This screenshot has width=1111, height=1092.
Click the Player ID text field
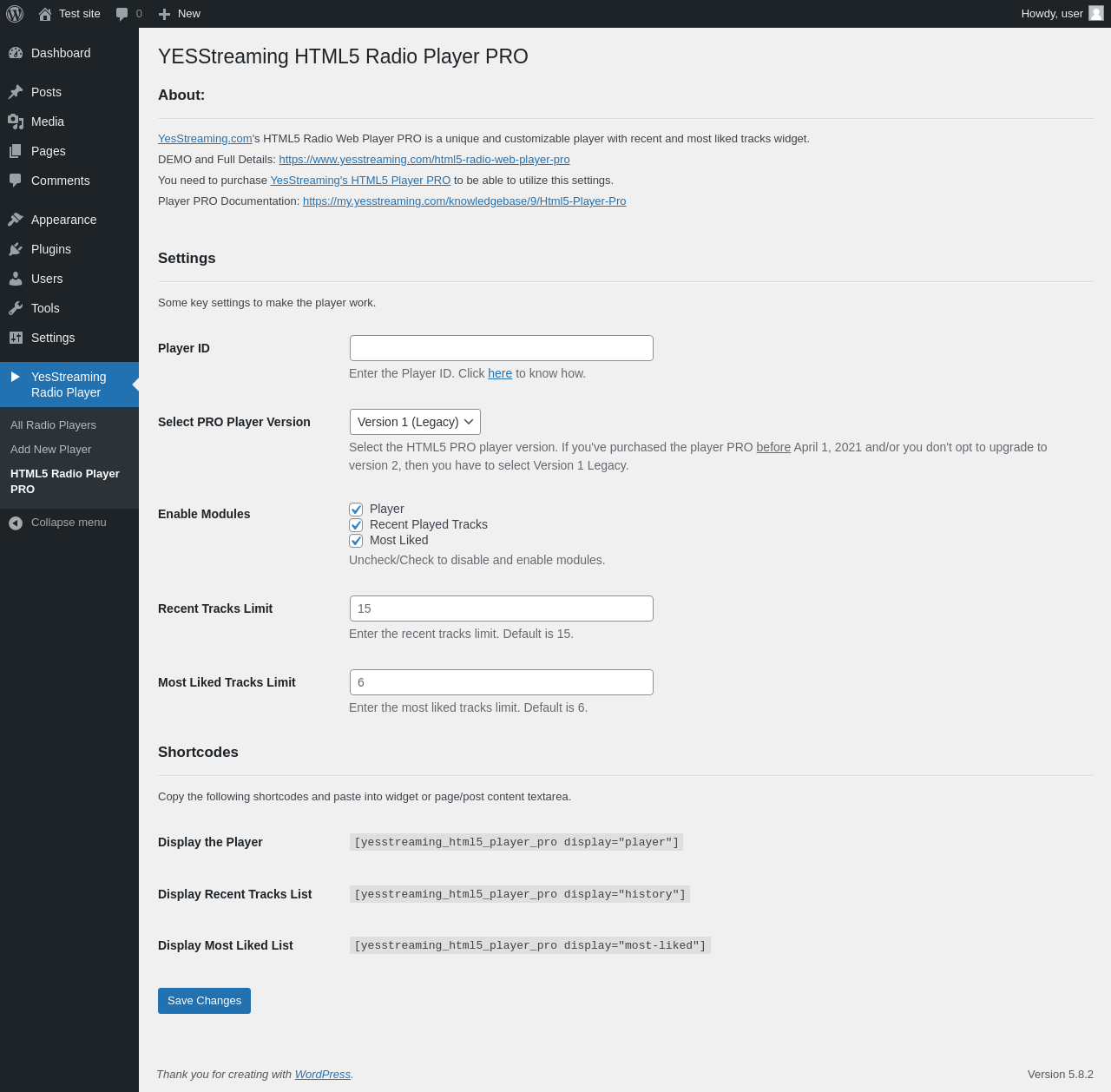501,348
